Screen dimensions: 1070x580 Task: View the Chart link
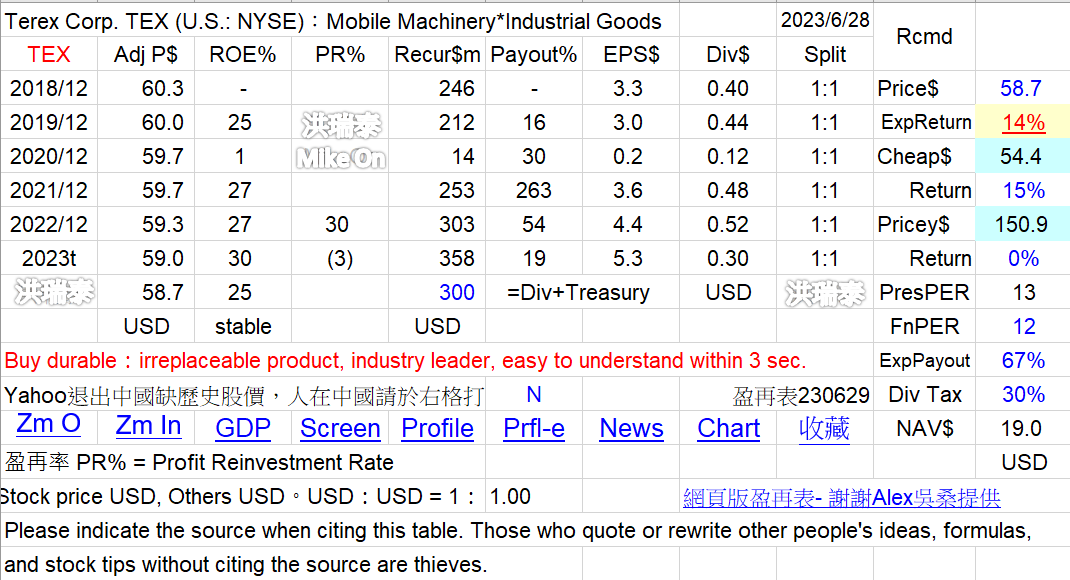point(728,429)
